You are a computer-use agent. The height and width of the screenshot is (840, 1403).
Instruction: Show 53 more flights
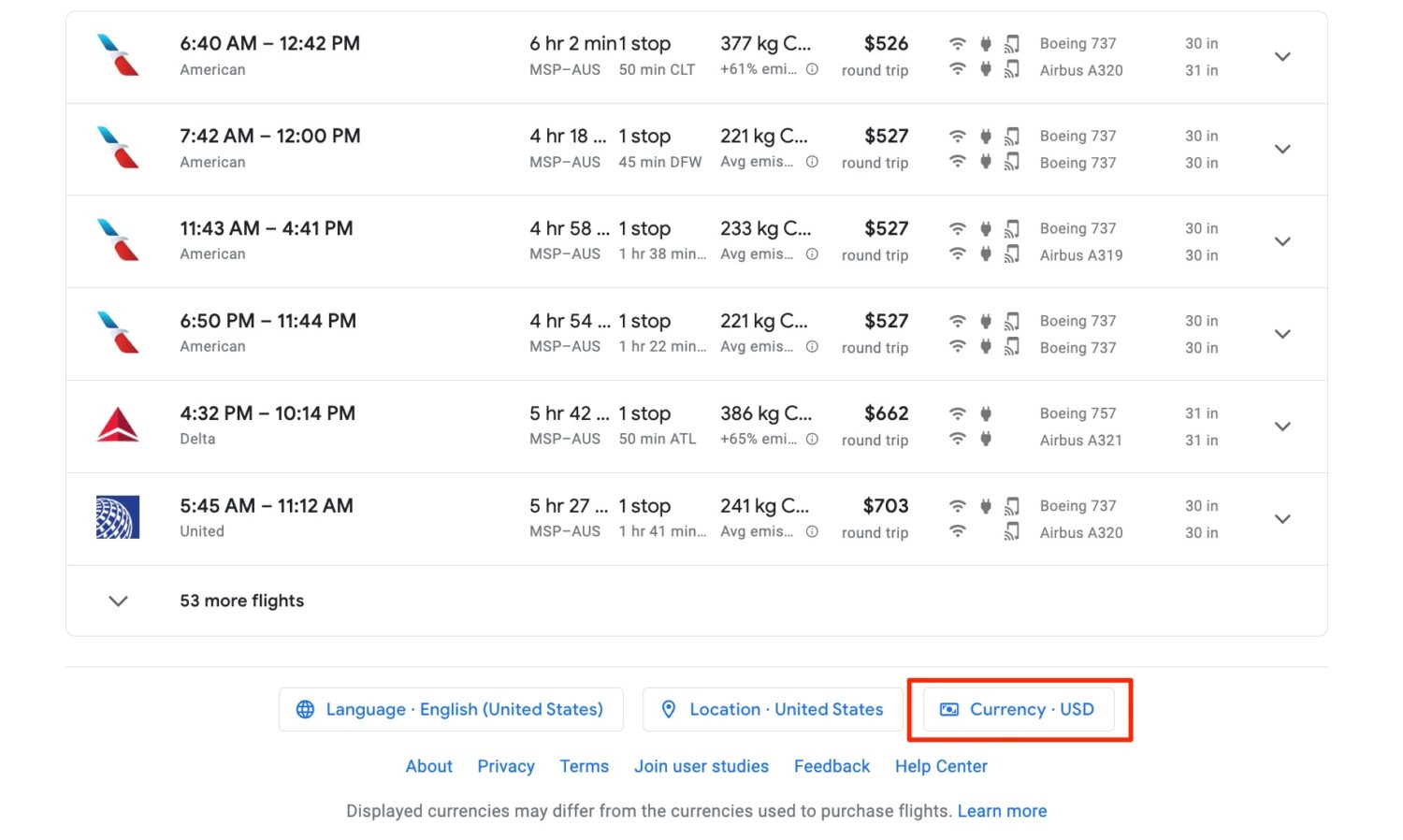coord(241,601)
